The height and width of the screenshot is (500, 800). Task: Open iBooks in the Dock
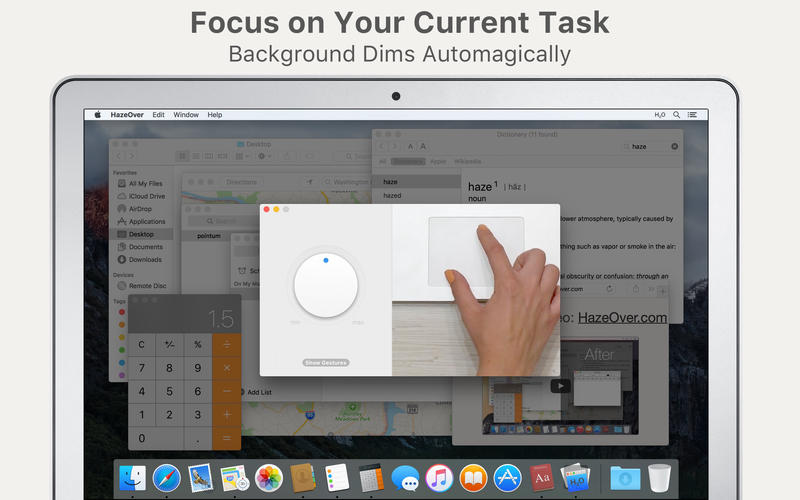[473, 479]
